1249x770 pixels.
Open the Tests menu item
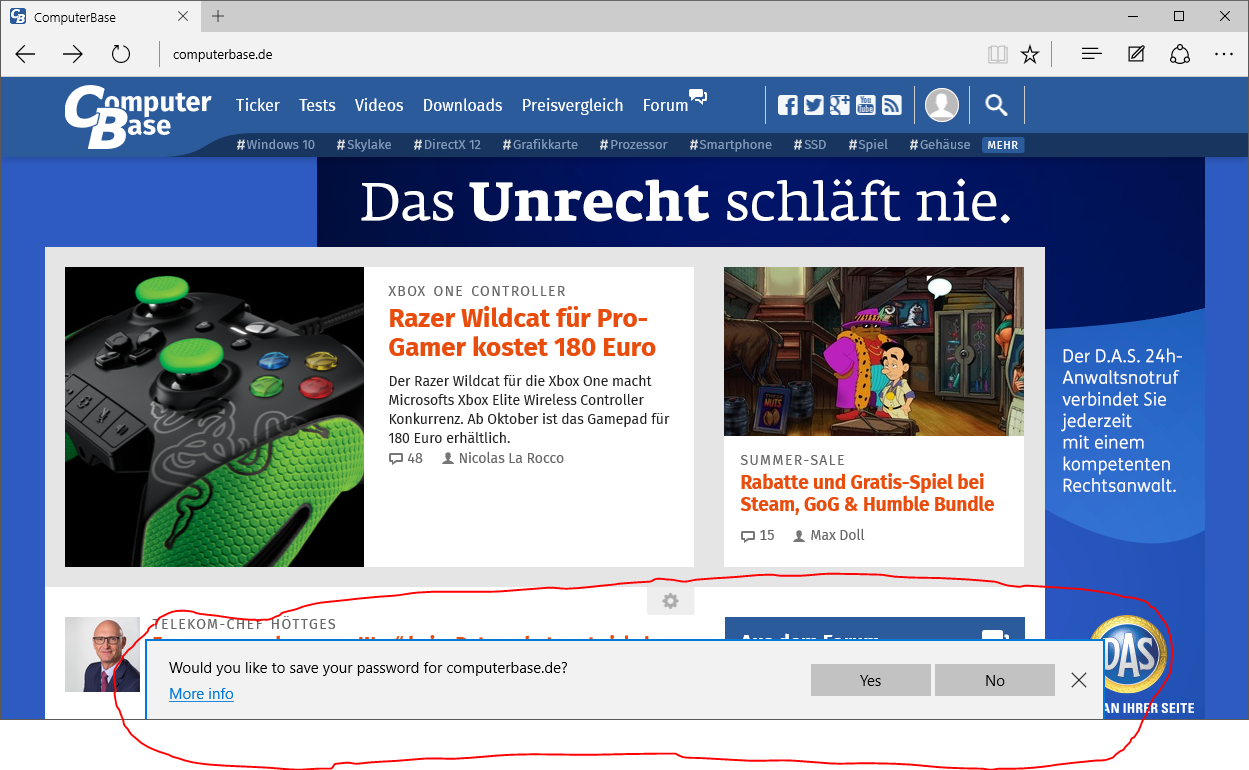pos(317,105)
